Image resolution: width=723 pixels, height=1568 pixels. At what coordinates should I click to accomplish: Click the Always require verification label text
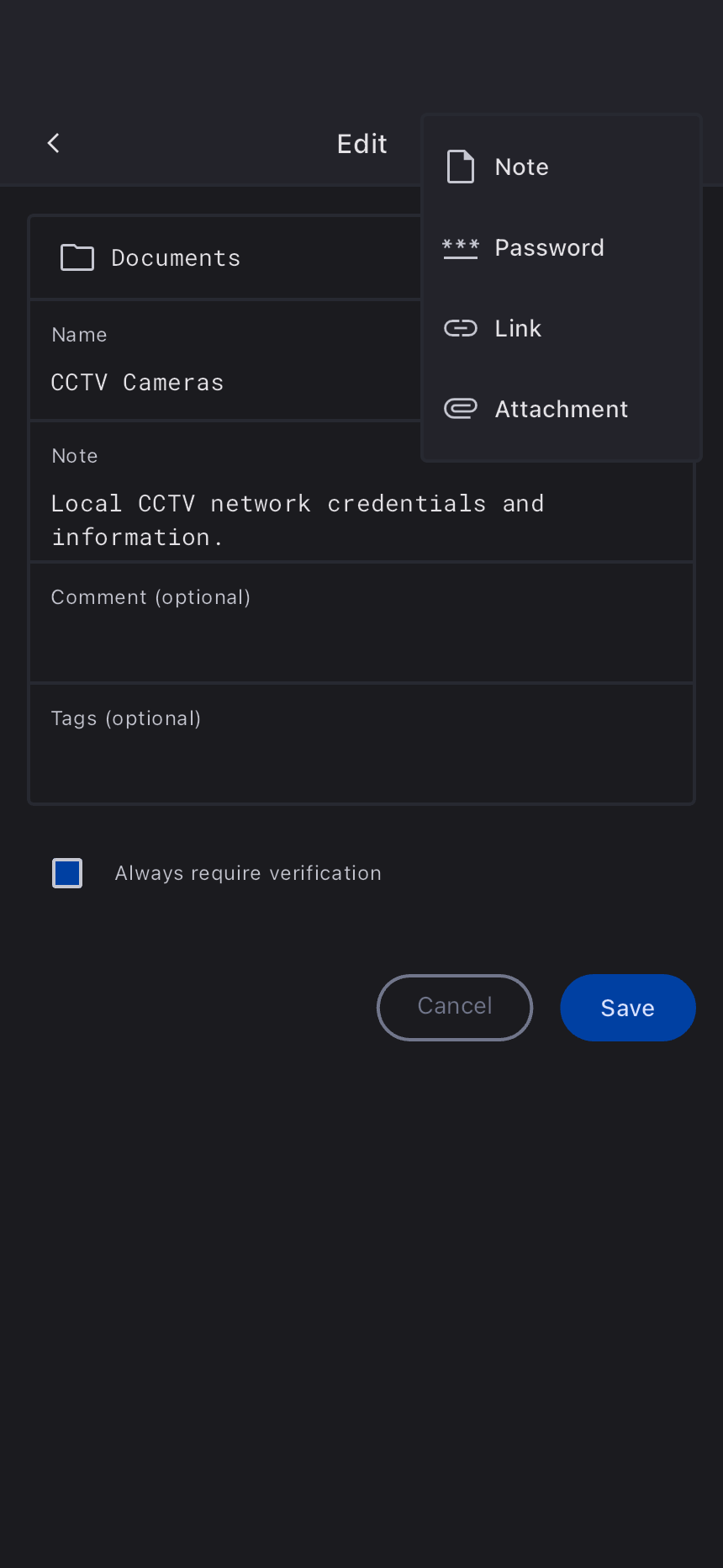(248, 873)
